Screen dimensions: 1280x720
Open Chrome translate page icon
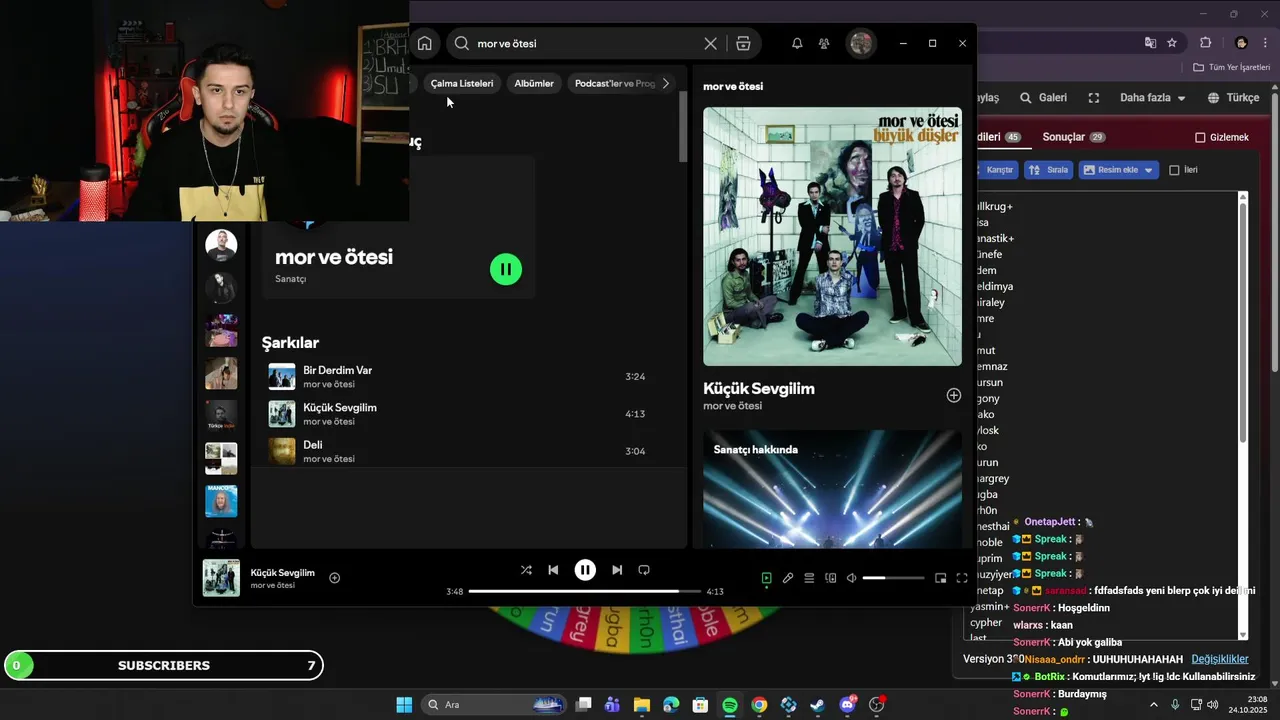1150,43
